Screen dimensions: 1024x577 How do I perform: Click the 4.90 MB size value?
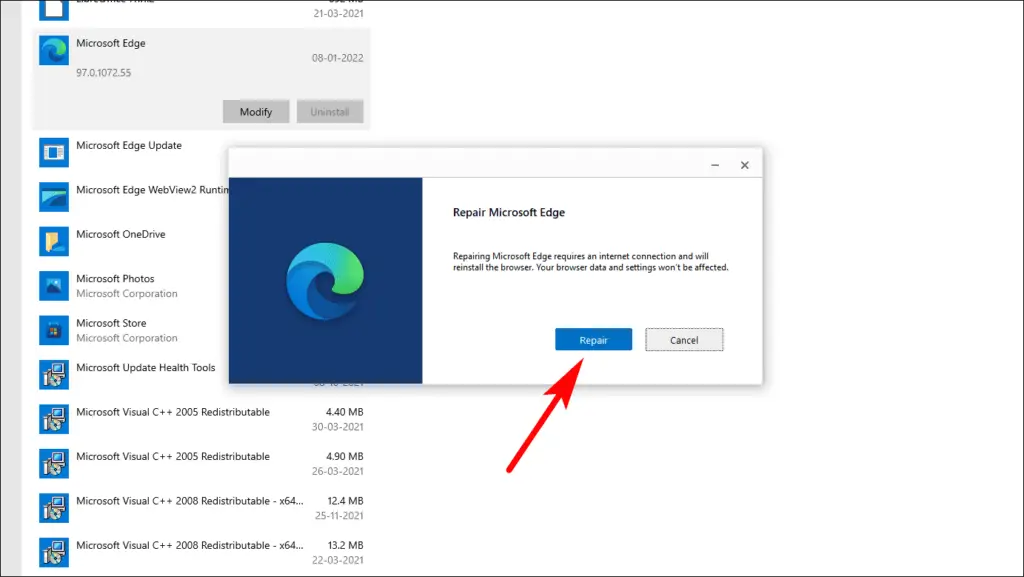(345, 456)
